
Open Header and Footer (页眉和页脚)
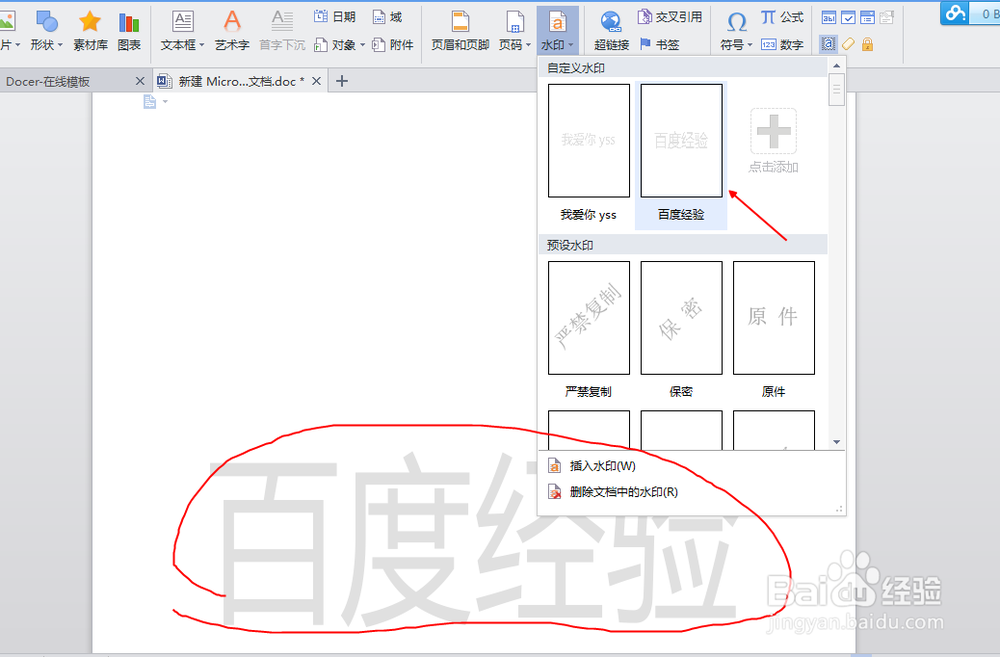pyautogui.click(x=460, y=31)
